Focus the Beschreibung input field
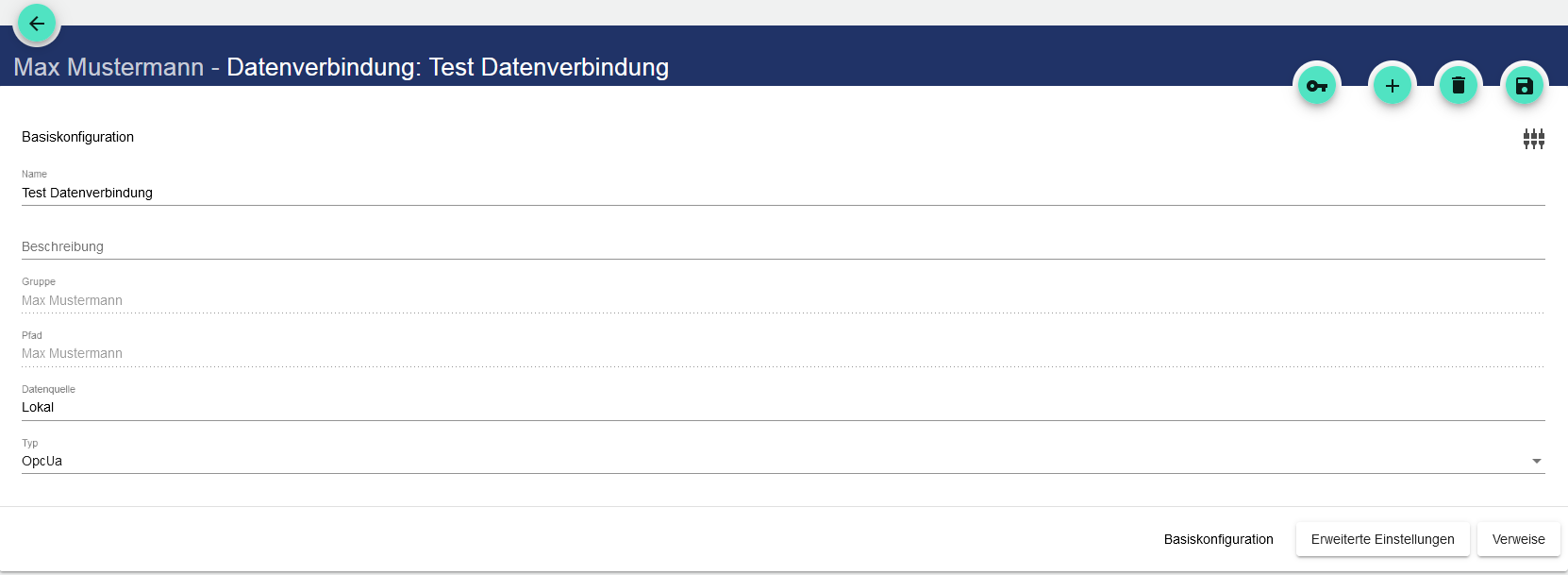Image resolution: width=1568 pixels, height=575 pixels. 377,246
